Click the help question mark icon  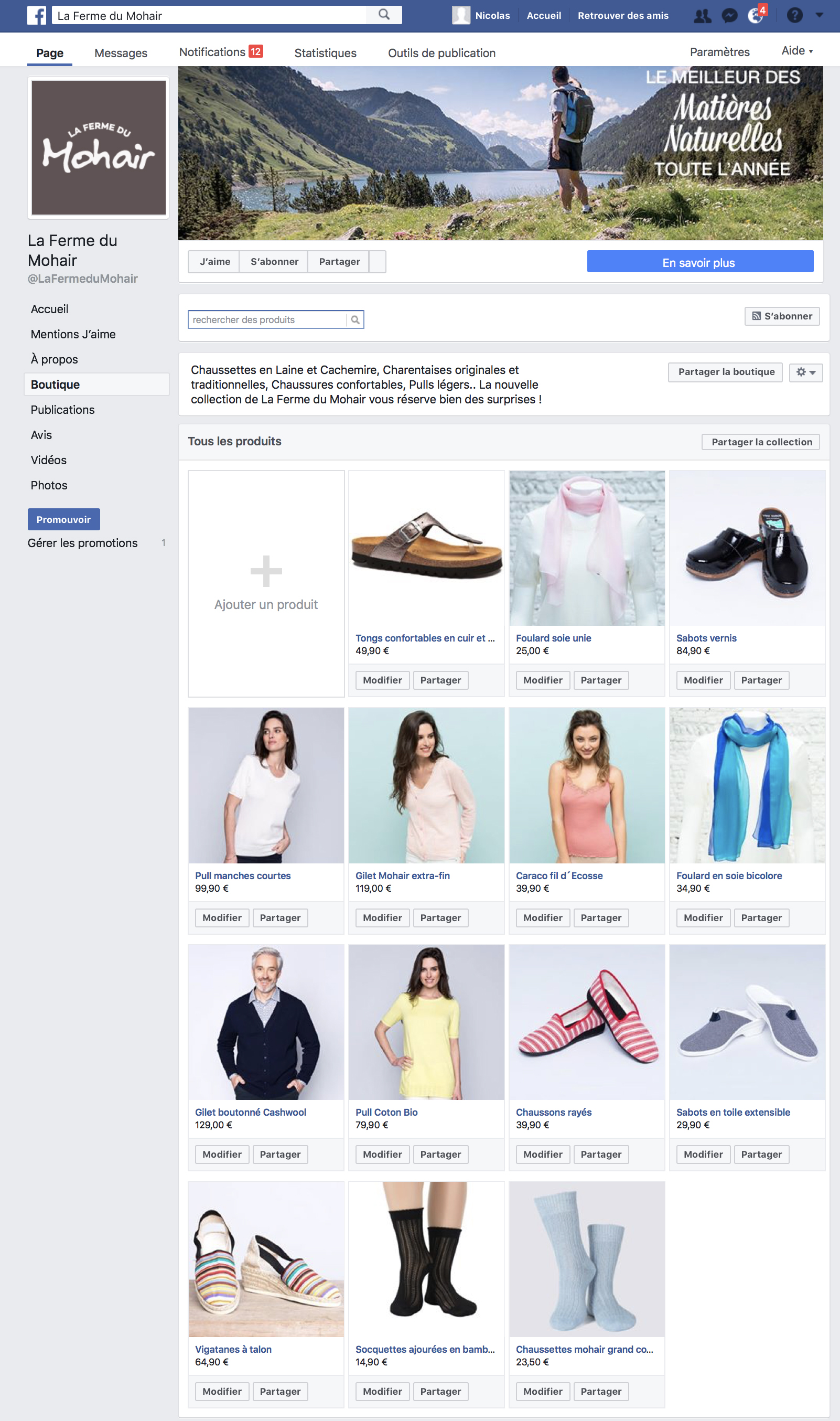tap(795, 15)
